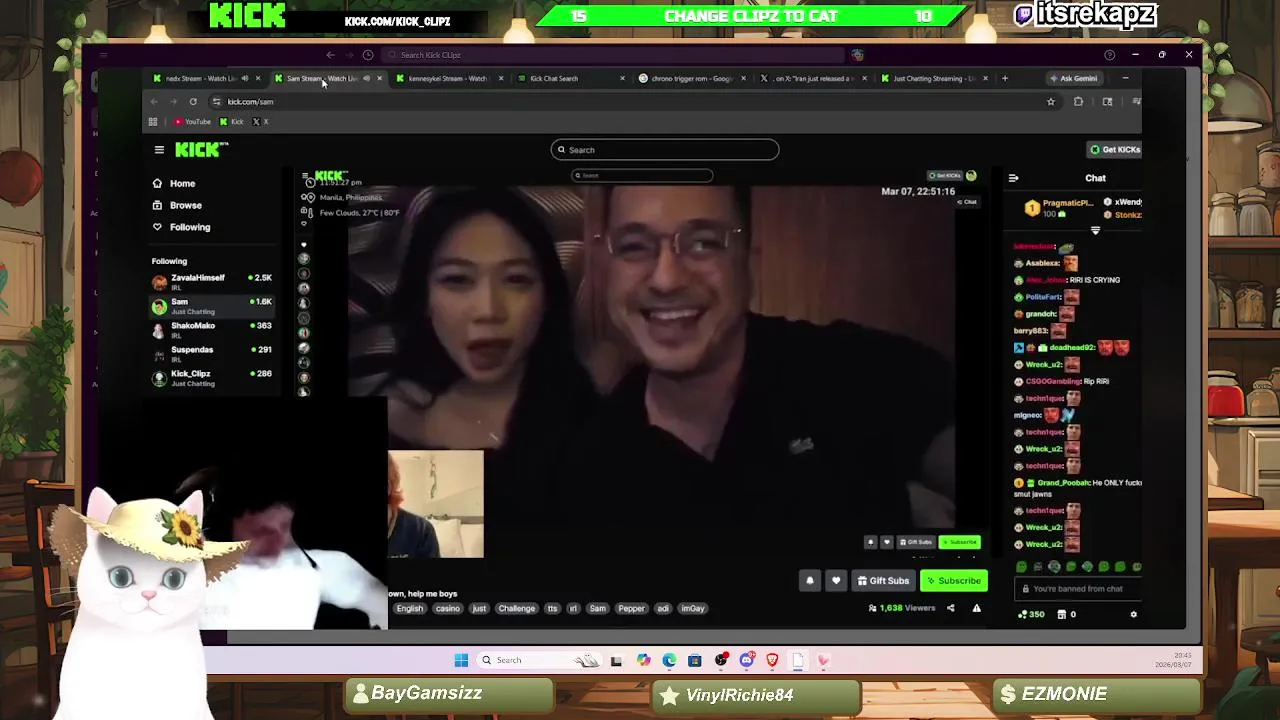This screenshot has width=1280, height=720.
Task: Select the Pepper stream tag
Action: point(631,608)
